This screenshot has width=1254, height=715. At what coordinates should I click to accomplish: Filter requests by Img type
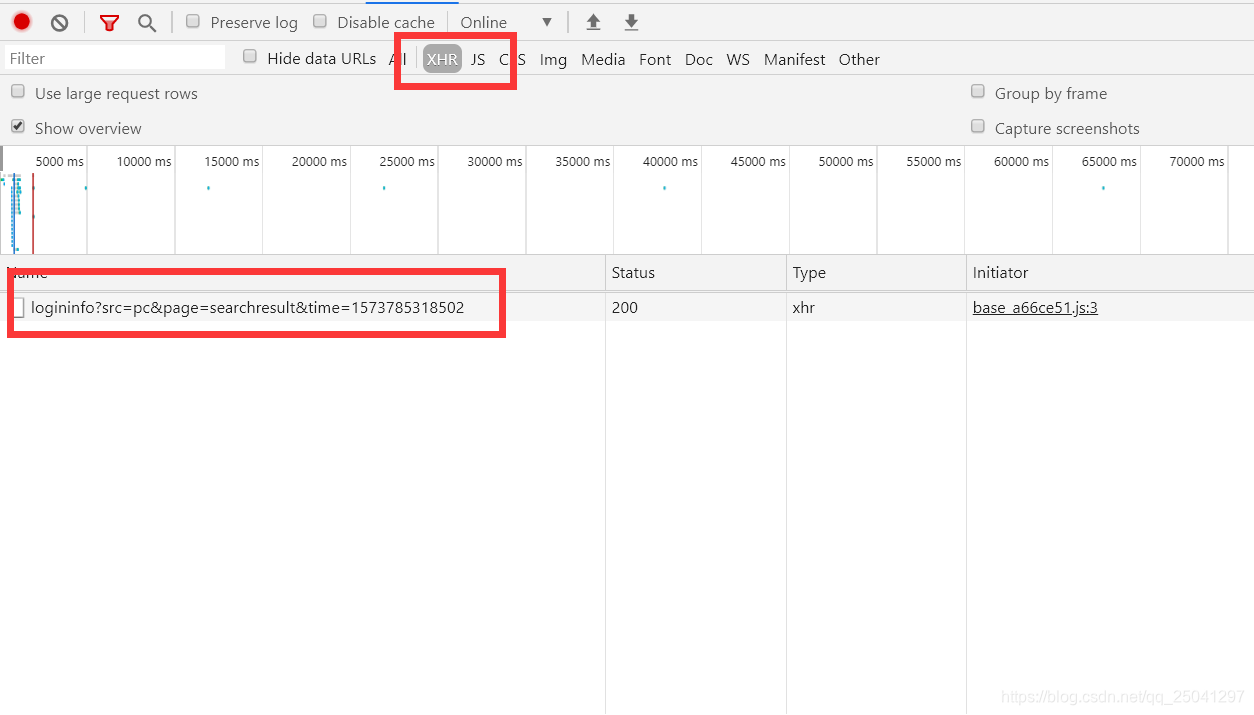pos(553,59)
